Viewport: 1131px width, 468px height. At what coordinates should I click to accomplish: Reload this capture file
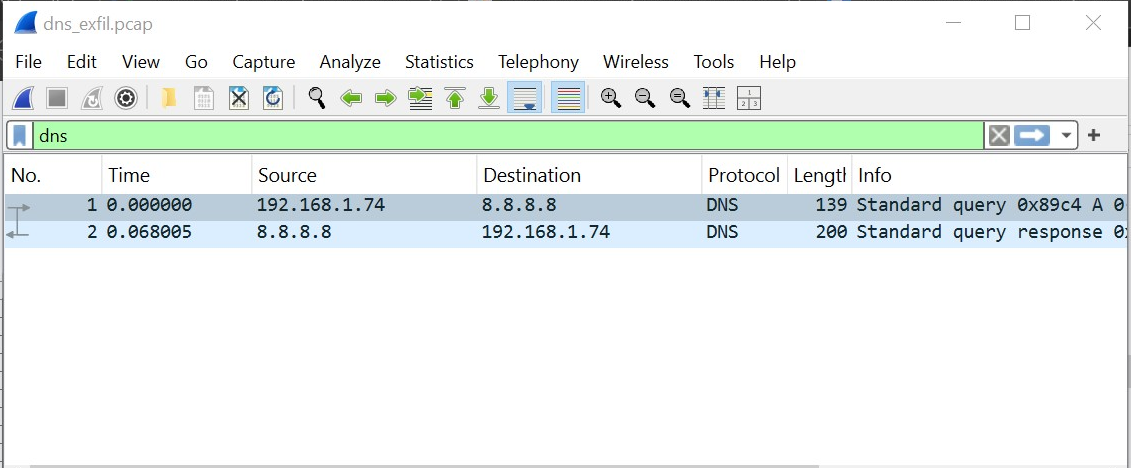point(273,98)
